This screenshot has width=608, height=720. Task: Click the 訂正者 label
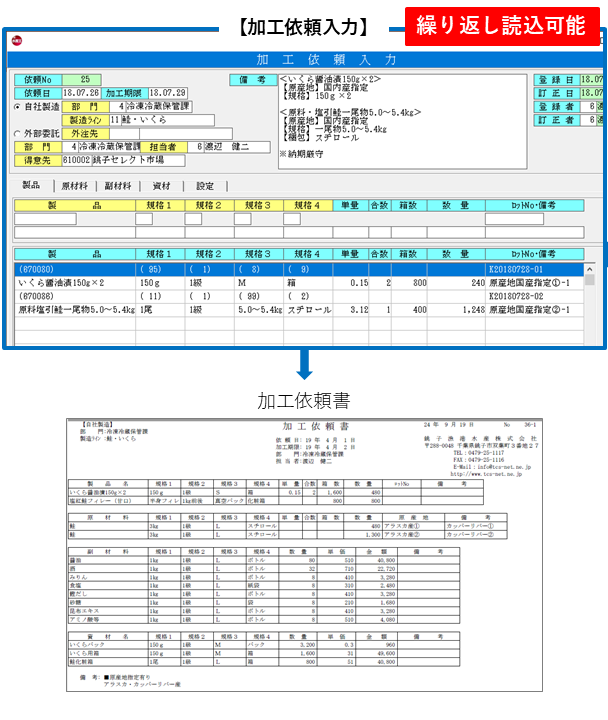pos(556,120)
